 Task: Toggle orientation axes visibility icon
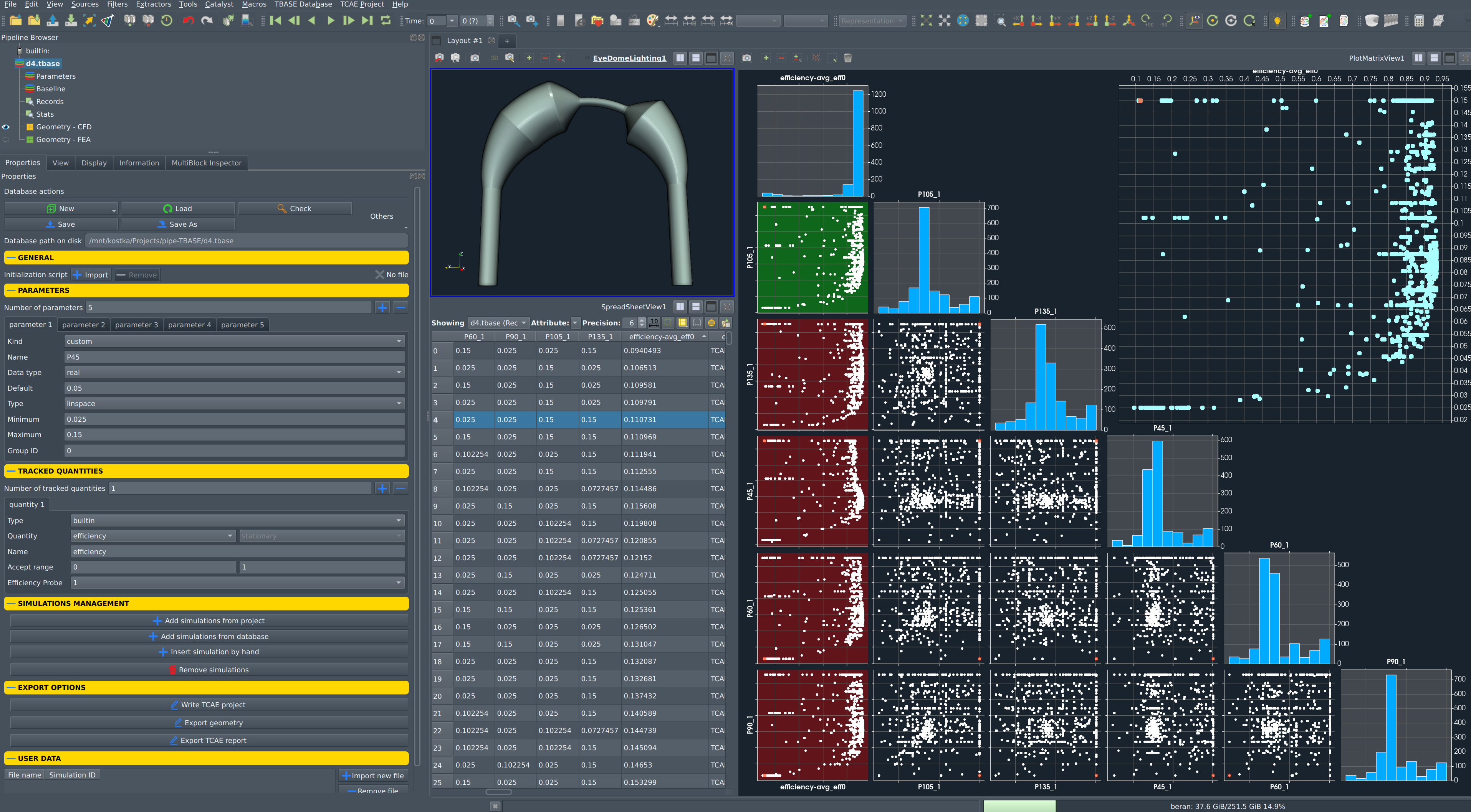pos(1194,21)
